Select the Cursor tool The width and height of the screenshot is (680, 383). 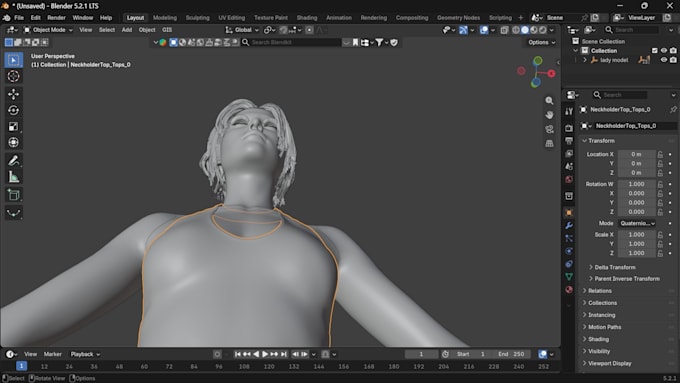13,76
